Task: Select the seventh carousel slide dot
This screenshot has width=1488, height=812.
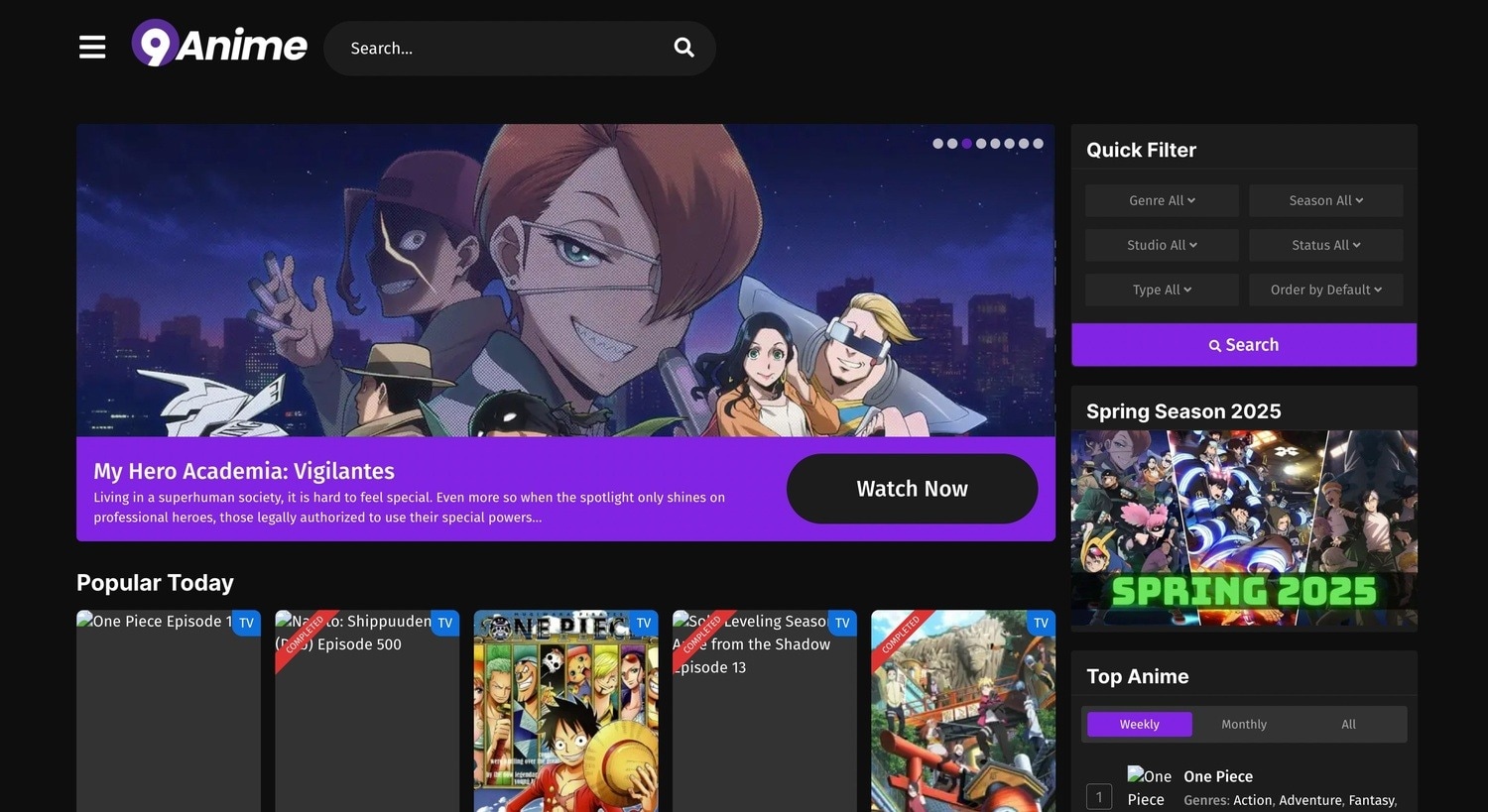Action: pos(1024,144)
